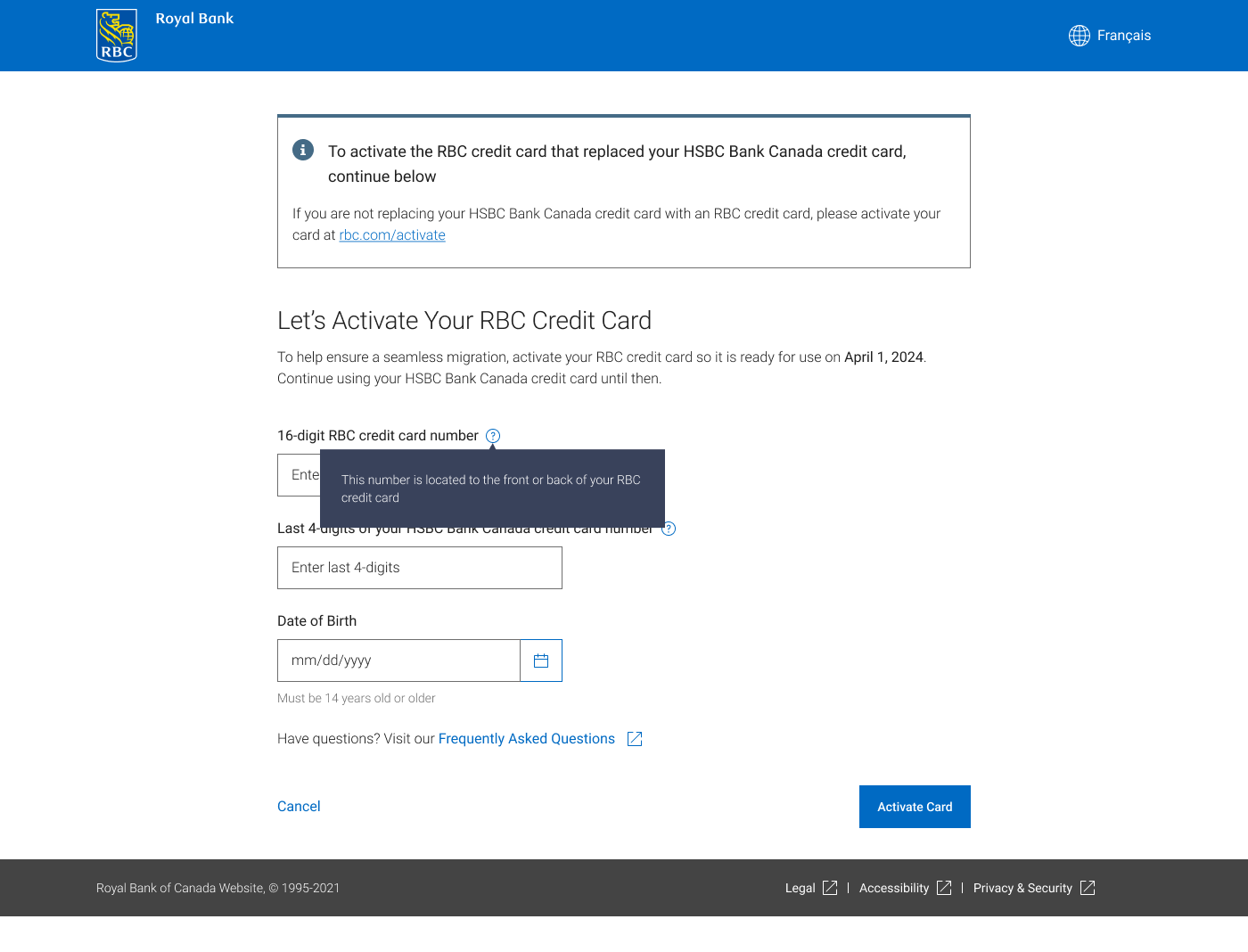
Task: Click the Activate Card button
Action: [x=915, y=807]
